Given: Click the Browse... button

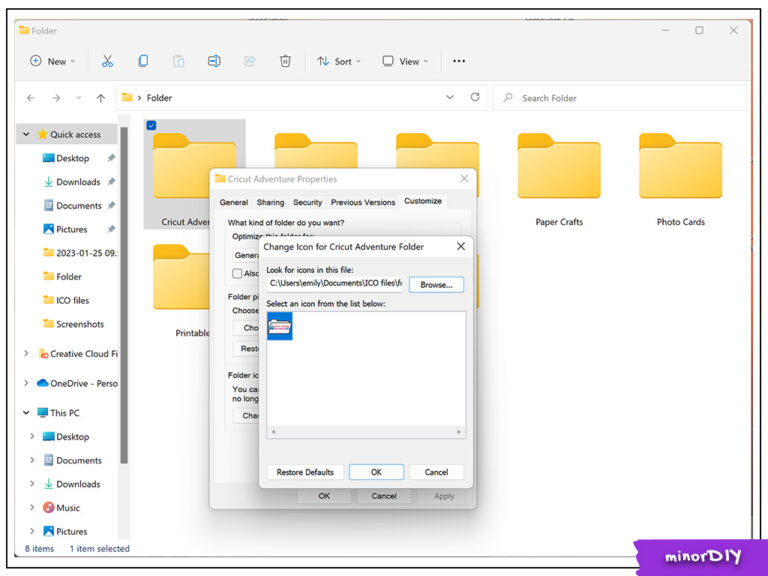Looking at the screenshot, I should coord(436,285).
